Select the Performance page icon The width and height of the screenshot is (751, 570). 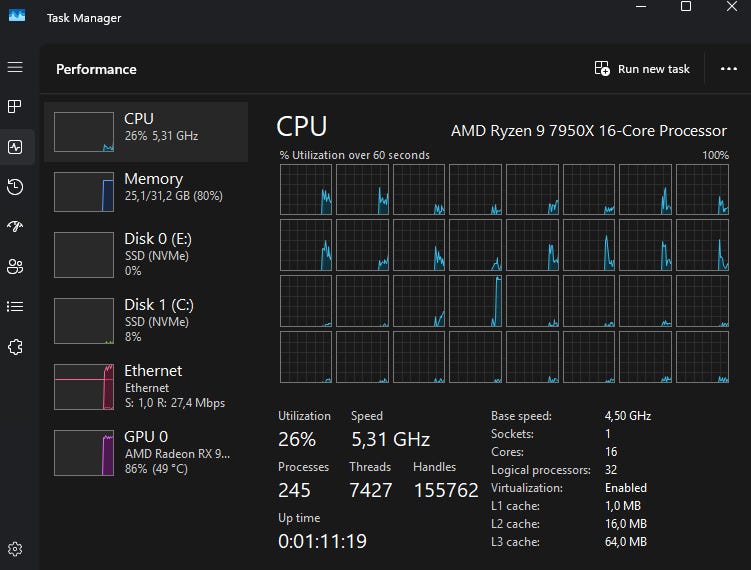[x=15, y=147]
